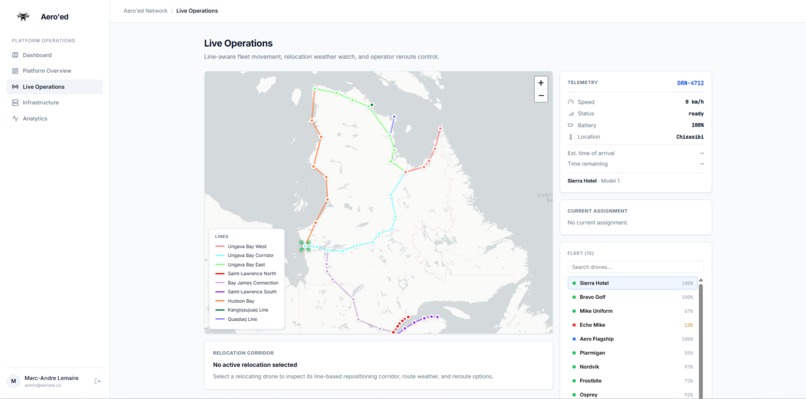
Task: Click the Aero'ed drone logo icon
Action: (23, 16)
